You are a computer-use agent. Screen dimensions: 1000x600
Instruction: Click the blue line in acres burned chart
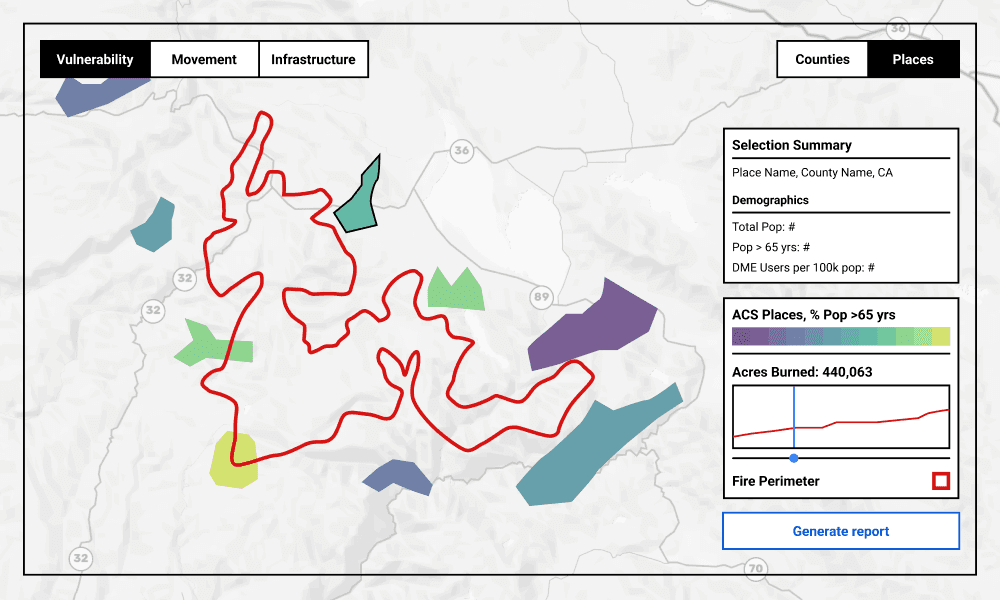click(794, 417)
